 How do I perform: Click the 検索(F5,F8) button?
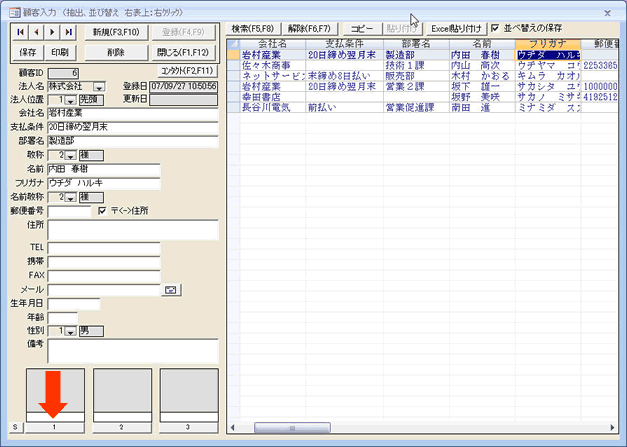(253, 29)
